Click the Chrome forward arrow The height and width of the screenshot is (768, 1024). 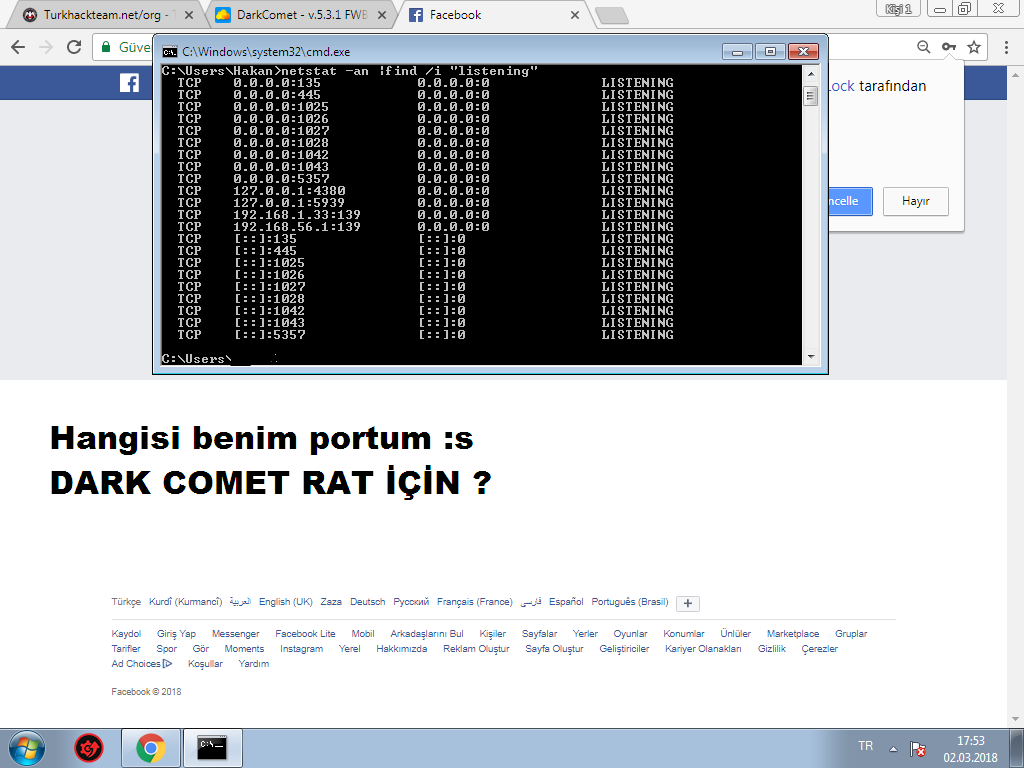pos(46,47)
